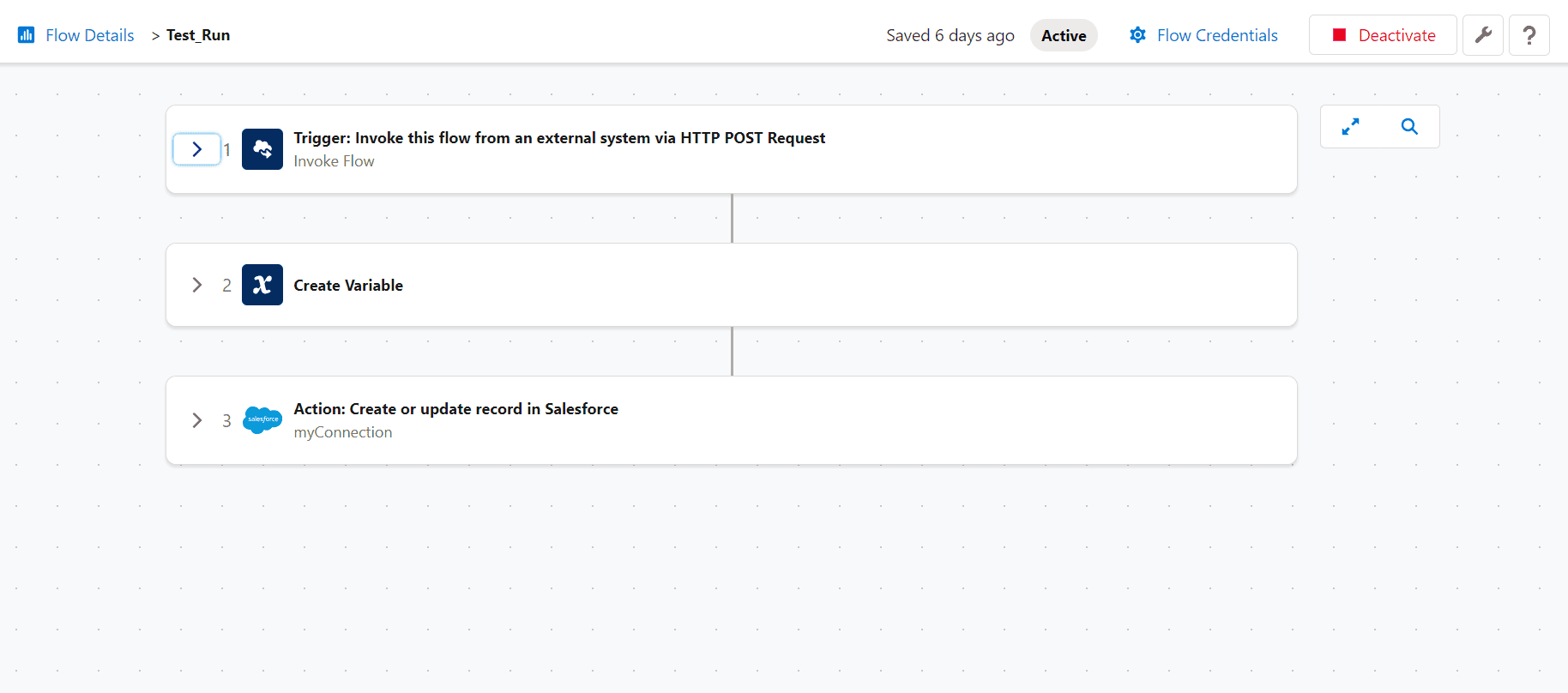The image size is (1568, 693).
Task: Select the Salesforce cloud step icon
Action: click(262, 420)
